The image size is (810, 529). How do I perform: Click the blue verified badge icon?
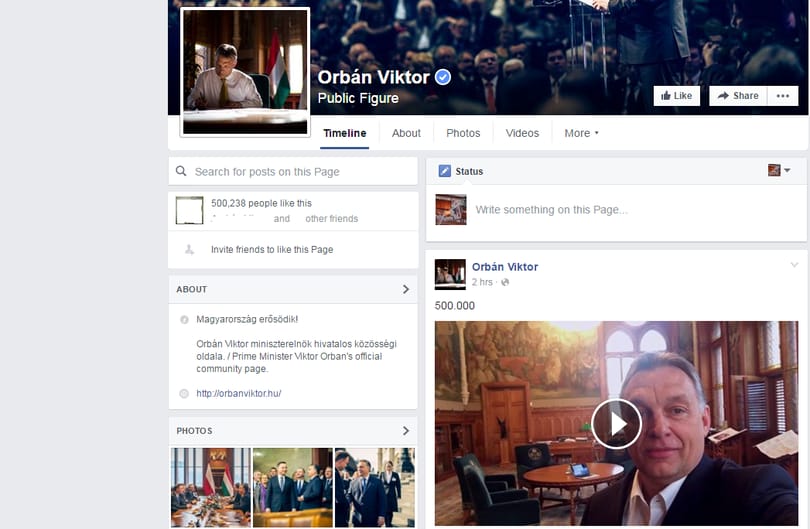pyautogui.click(x=443, y=77)
